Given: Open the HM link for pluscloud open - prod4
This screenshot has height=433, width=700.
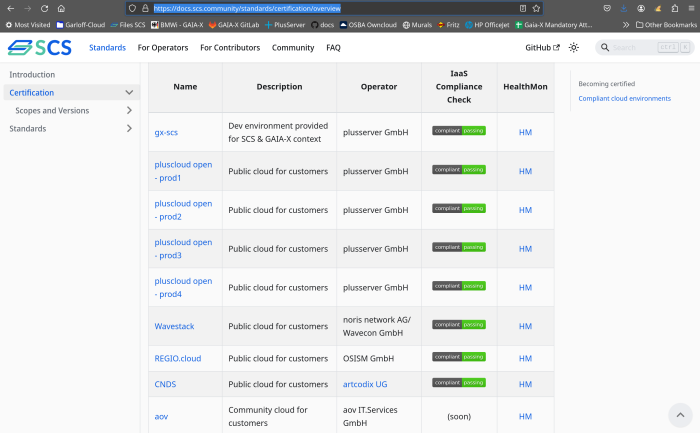Looking at the screenshot, I should coord(525,287).
